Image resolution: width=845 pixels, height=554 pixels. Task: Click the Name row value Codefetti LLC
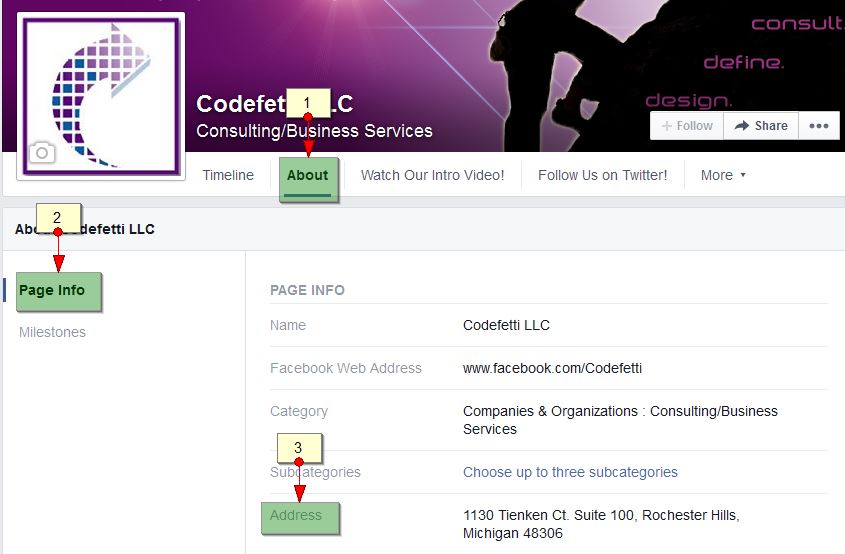point(506,325)
